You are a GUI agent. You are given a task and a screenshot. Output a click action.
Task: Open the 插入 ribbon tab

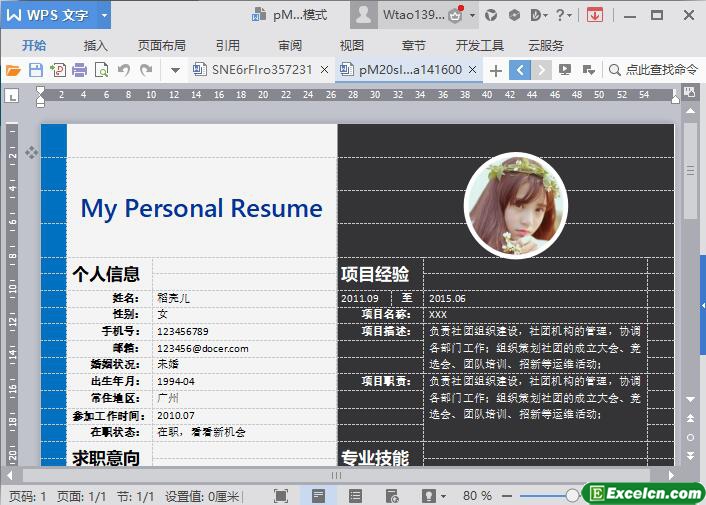[x=96, y=45]
